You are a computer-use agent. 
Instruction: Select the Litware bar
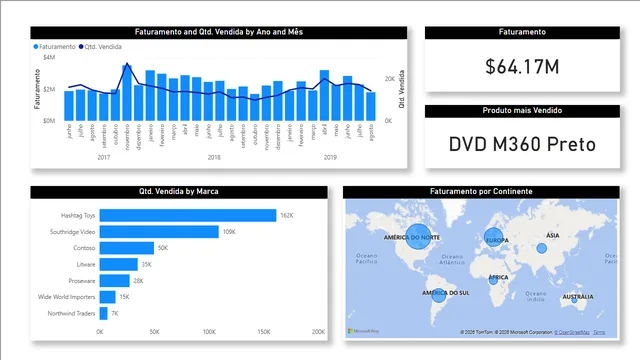click(x=119, y=264)
